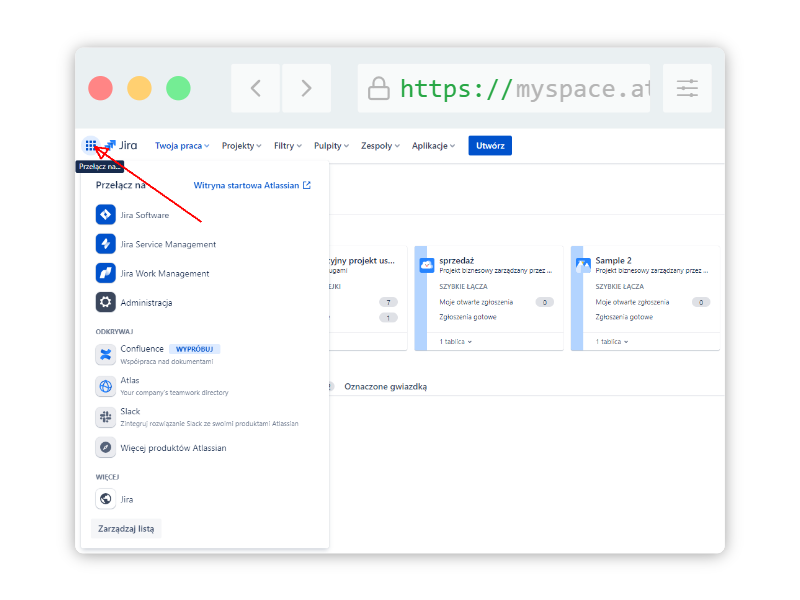Open Sample 2 project title
The width and height of the screenshot is (800, 600).
coord(613,260)
